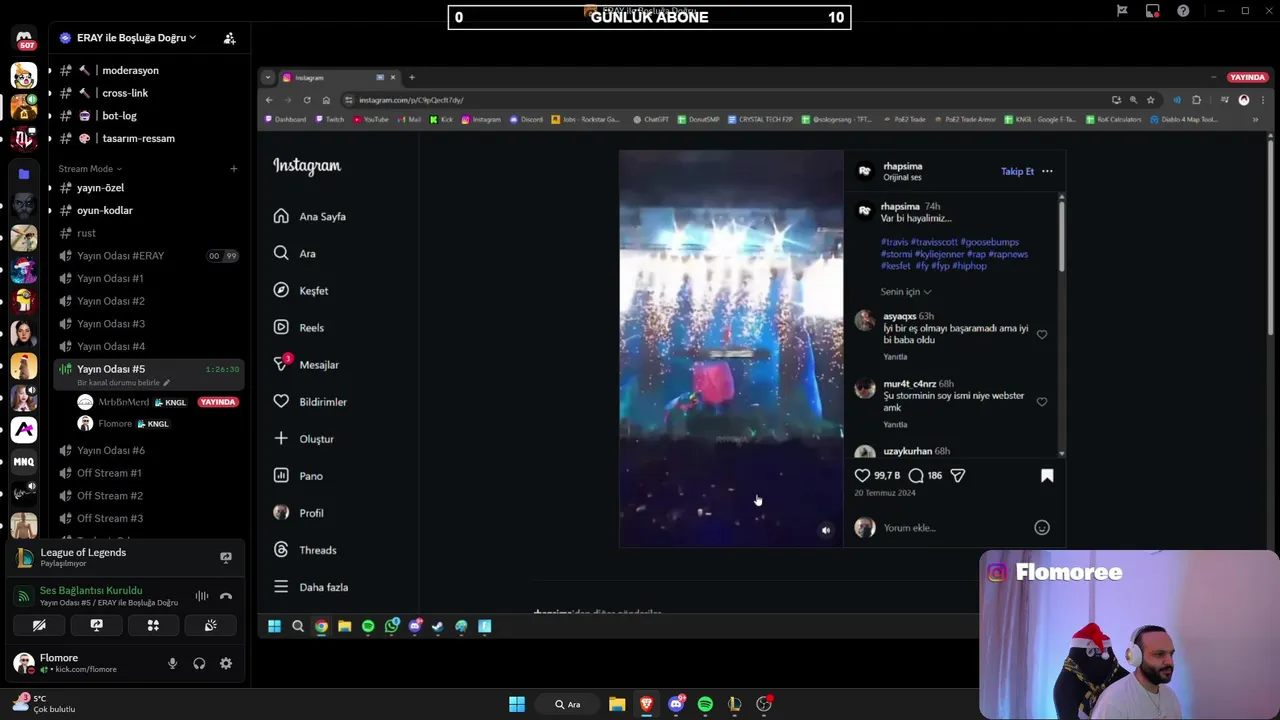This screenshot has height=720, width=1280.
Task: Toggle the video sound speaker icon
Action: 826,530
